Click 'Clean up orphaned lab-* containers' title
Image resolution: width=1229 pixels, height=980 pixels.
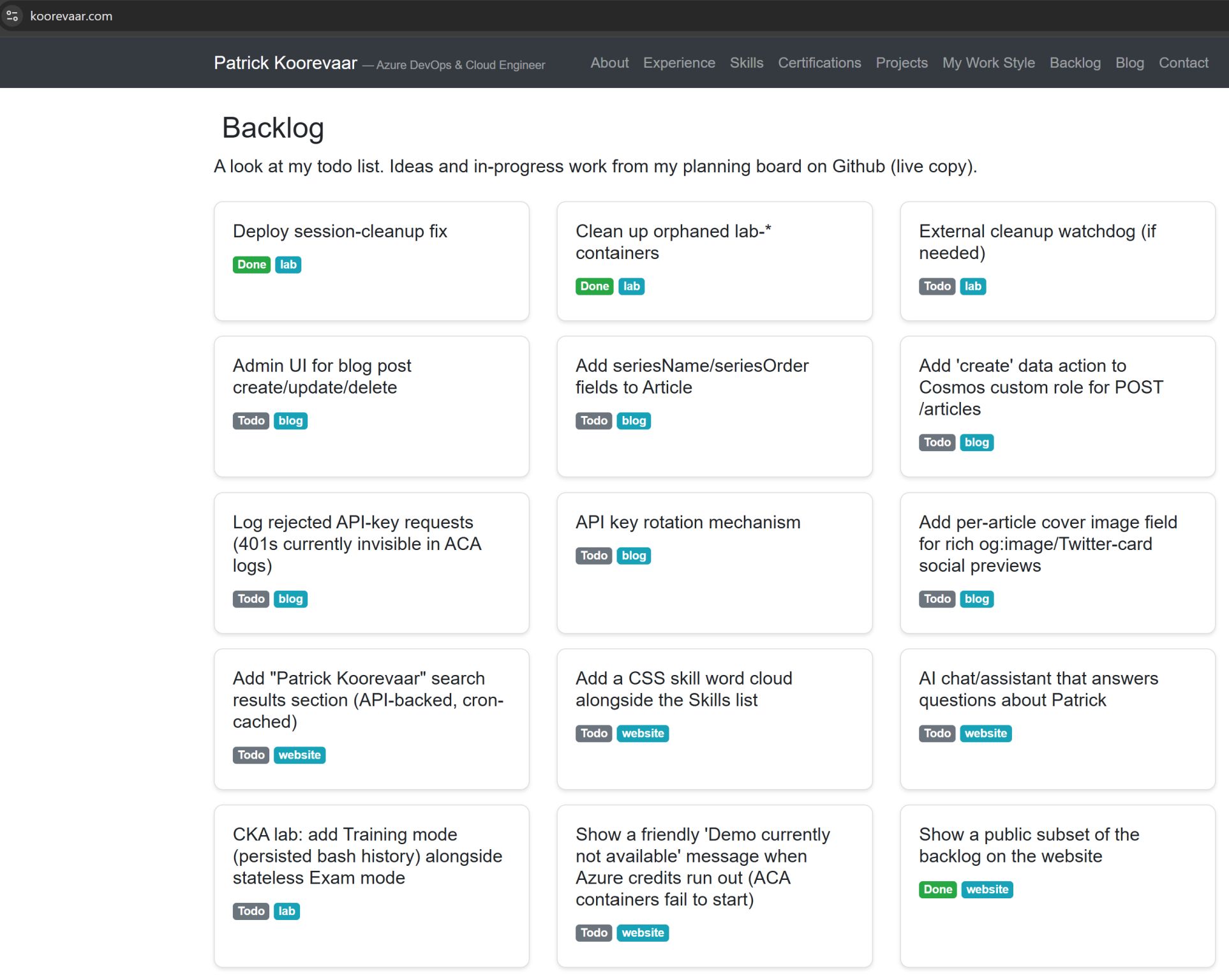(673, 242)
